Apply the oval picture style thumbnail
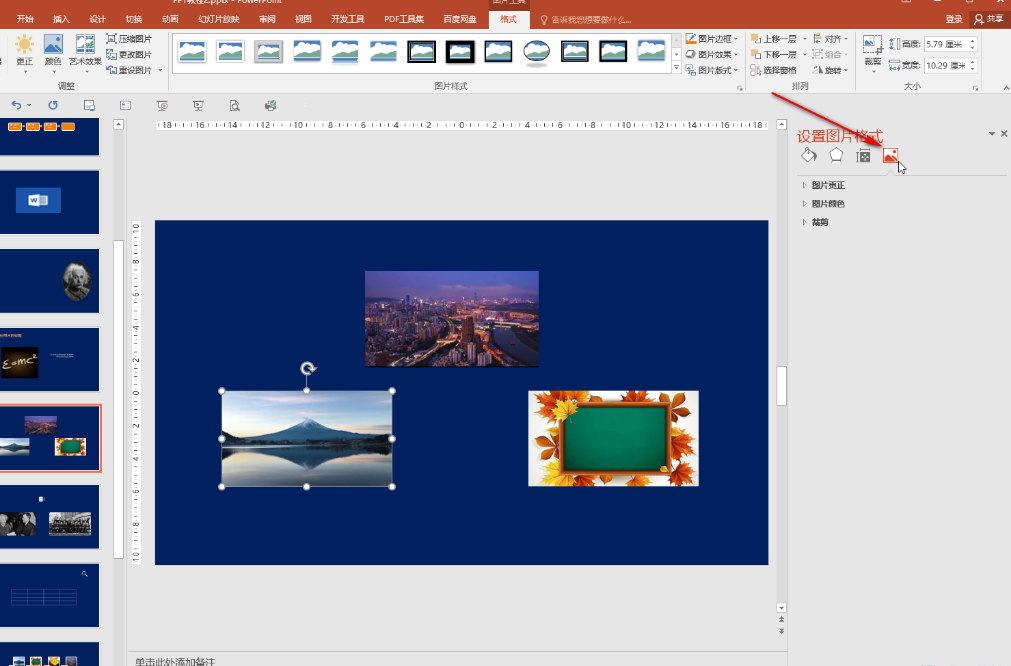 point(536,52)
